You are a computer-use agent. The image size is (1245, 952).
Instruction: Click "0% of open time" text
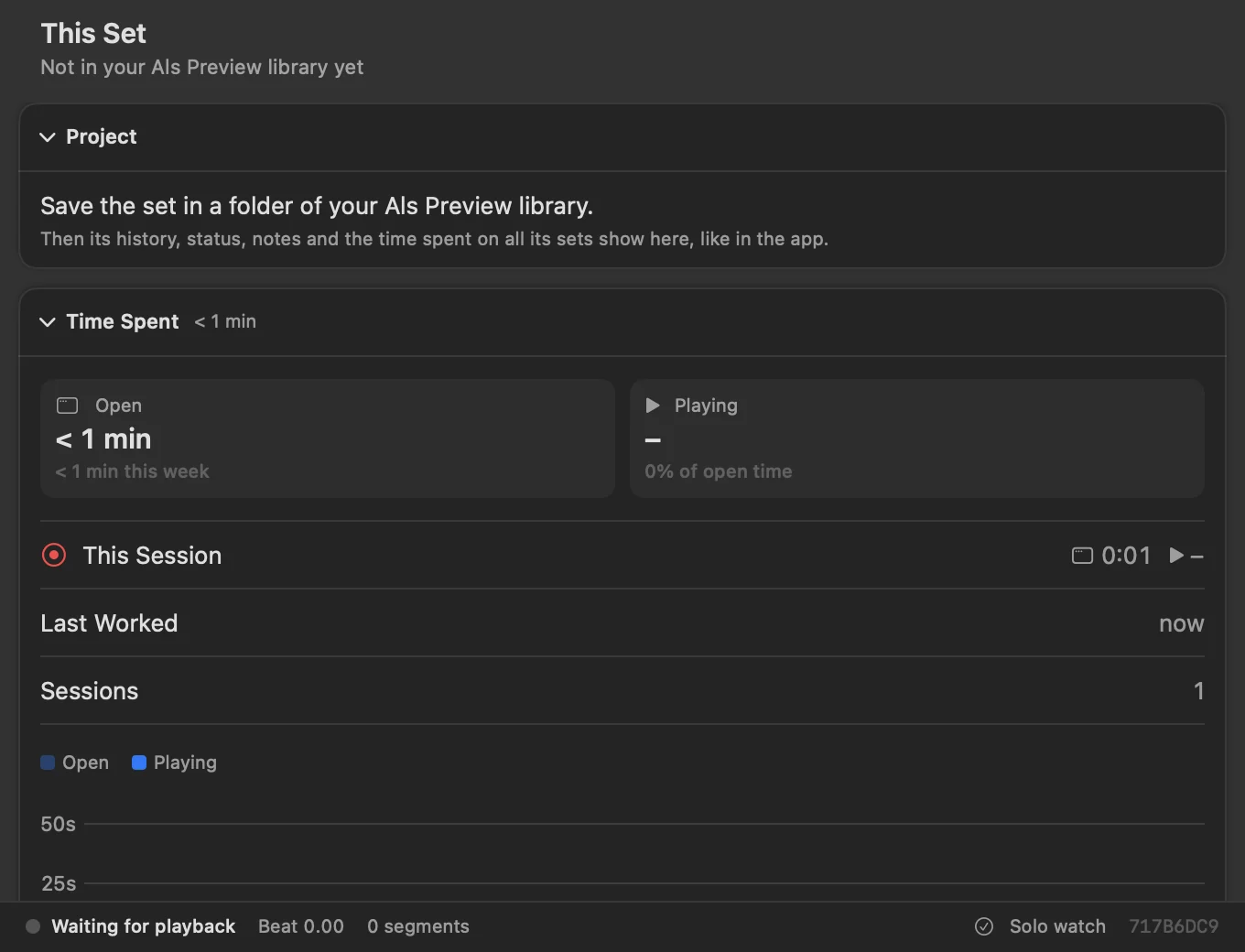click(719, 471)
